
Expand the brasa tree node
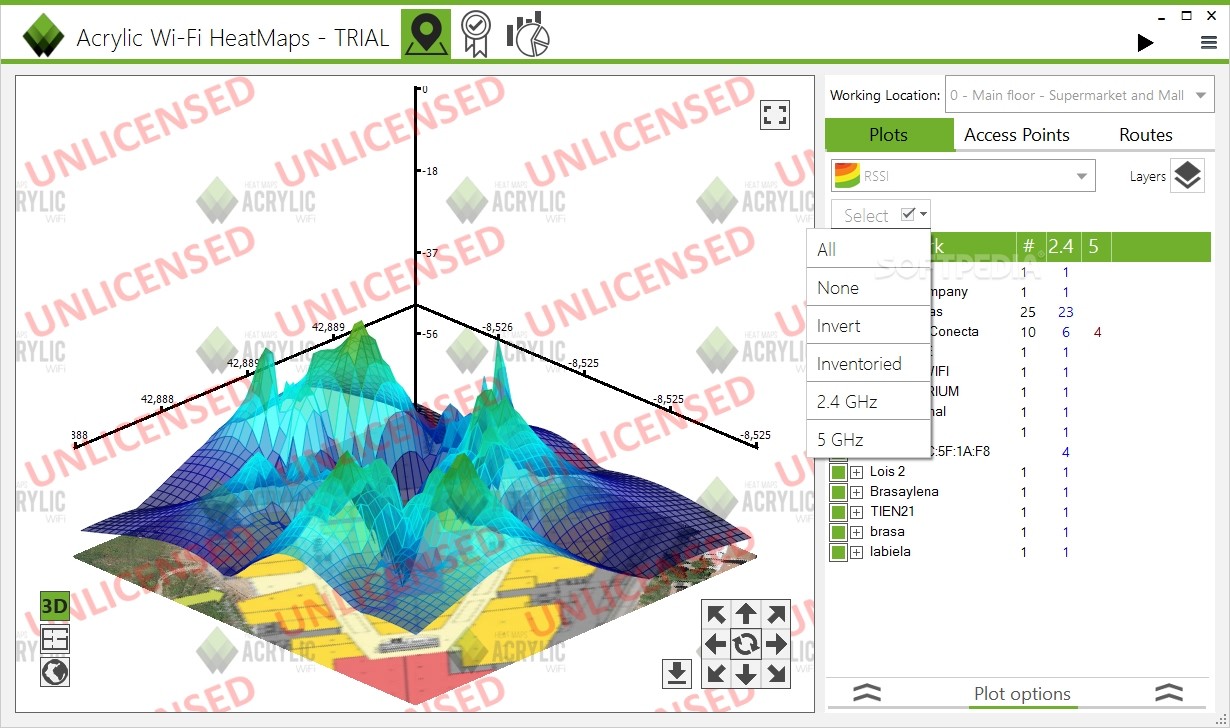pos(857,532)
